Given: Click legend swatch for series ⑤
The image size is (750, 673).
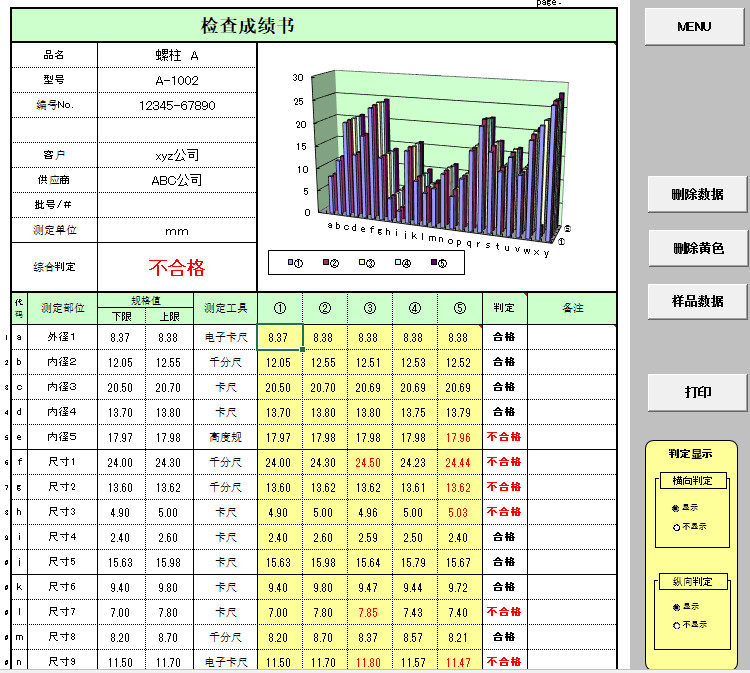Looking at the screenshot, I should coord(434,262).
